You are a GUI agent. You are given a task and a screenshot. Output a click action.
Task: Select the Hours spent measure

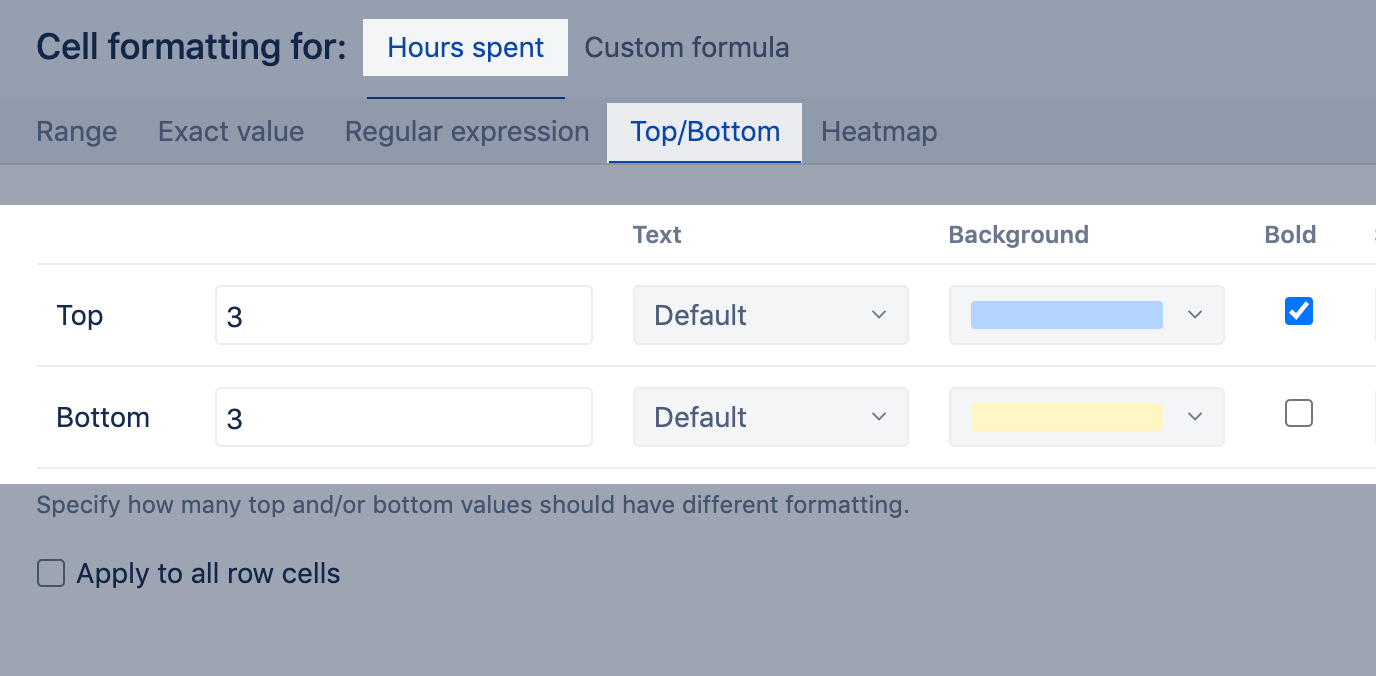click(x=466, y=48)
